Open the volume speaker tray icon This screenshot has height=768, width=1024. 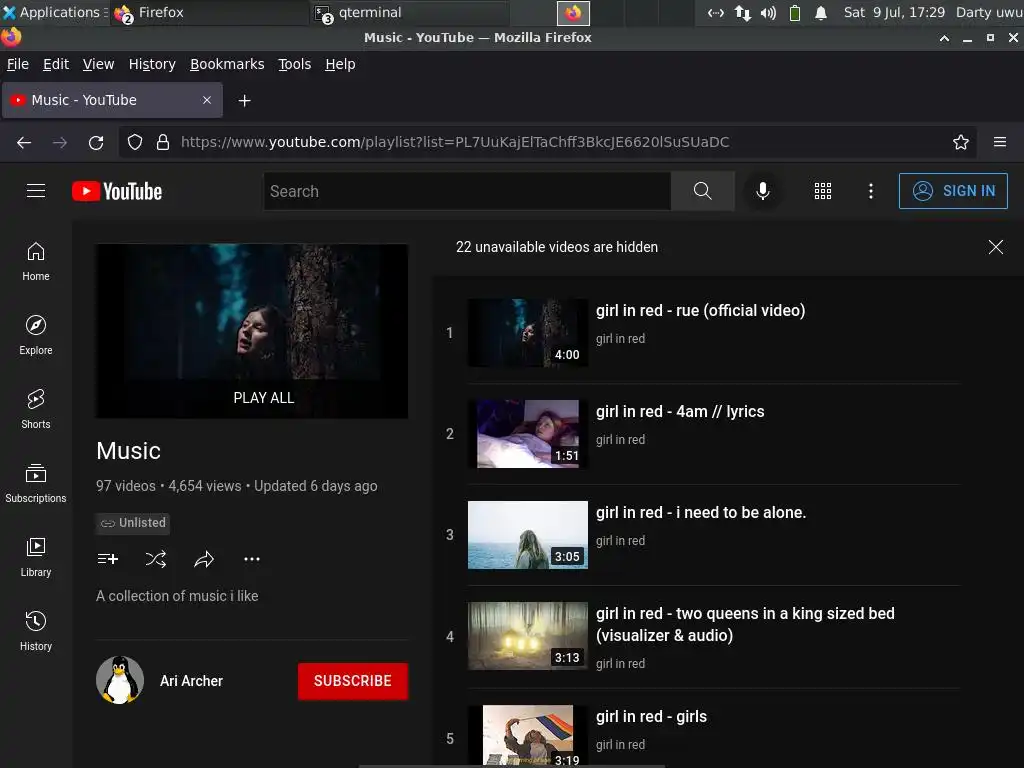coord(768,13)
